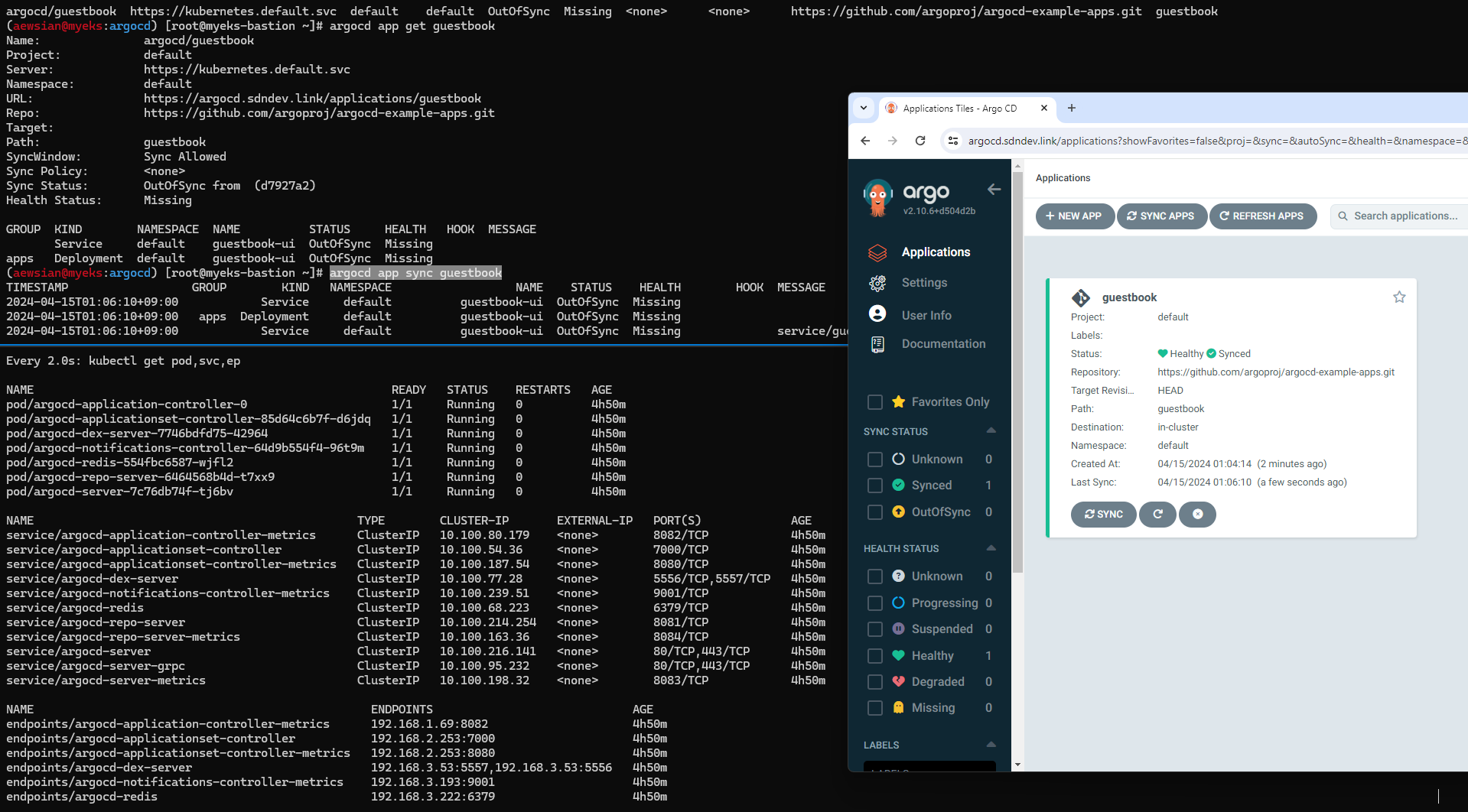Click the Argo octopus logo
The width and height of the screenshot is (1468, 812).
[x=877, y=198]
